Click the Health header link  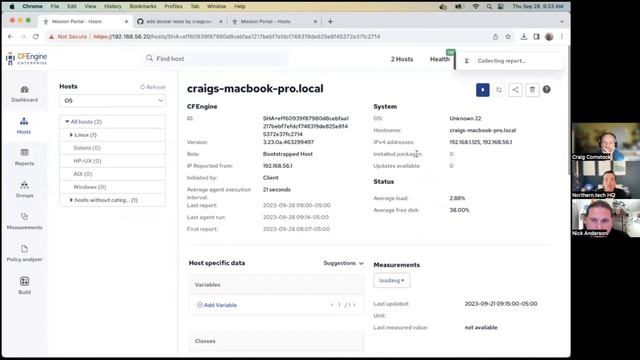pos(440,59)
